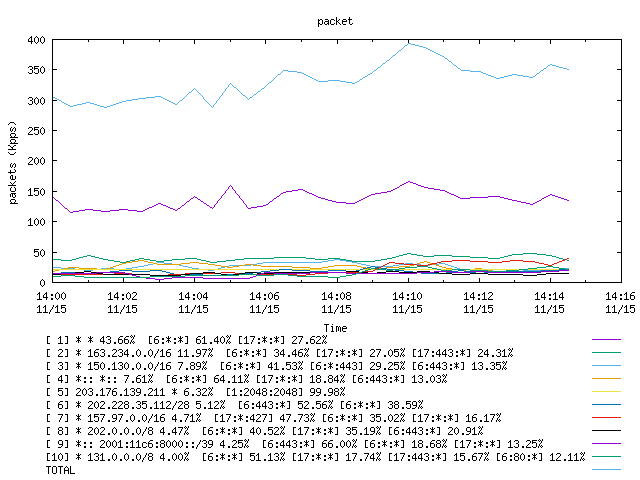Click the black line swatch for entry [ 8]
Screen dimensions: 640x480
point(606,431)
